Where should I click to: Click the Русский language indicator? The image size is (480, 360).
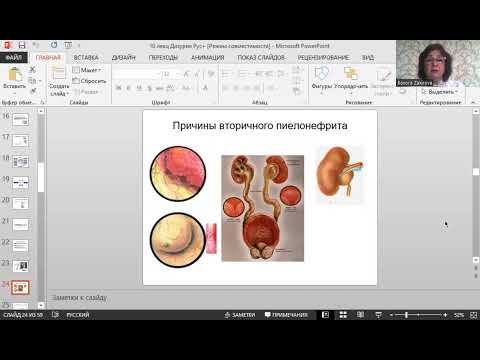[78, 315]
